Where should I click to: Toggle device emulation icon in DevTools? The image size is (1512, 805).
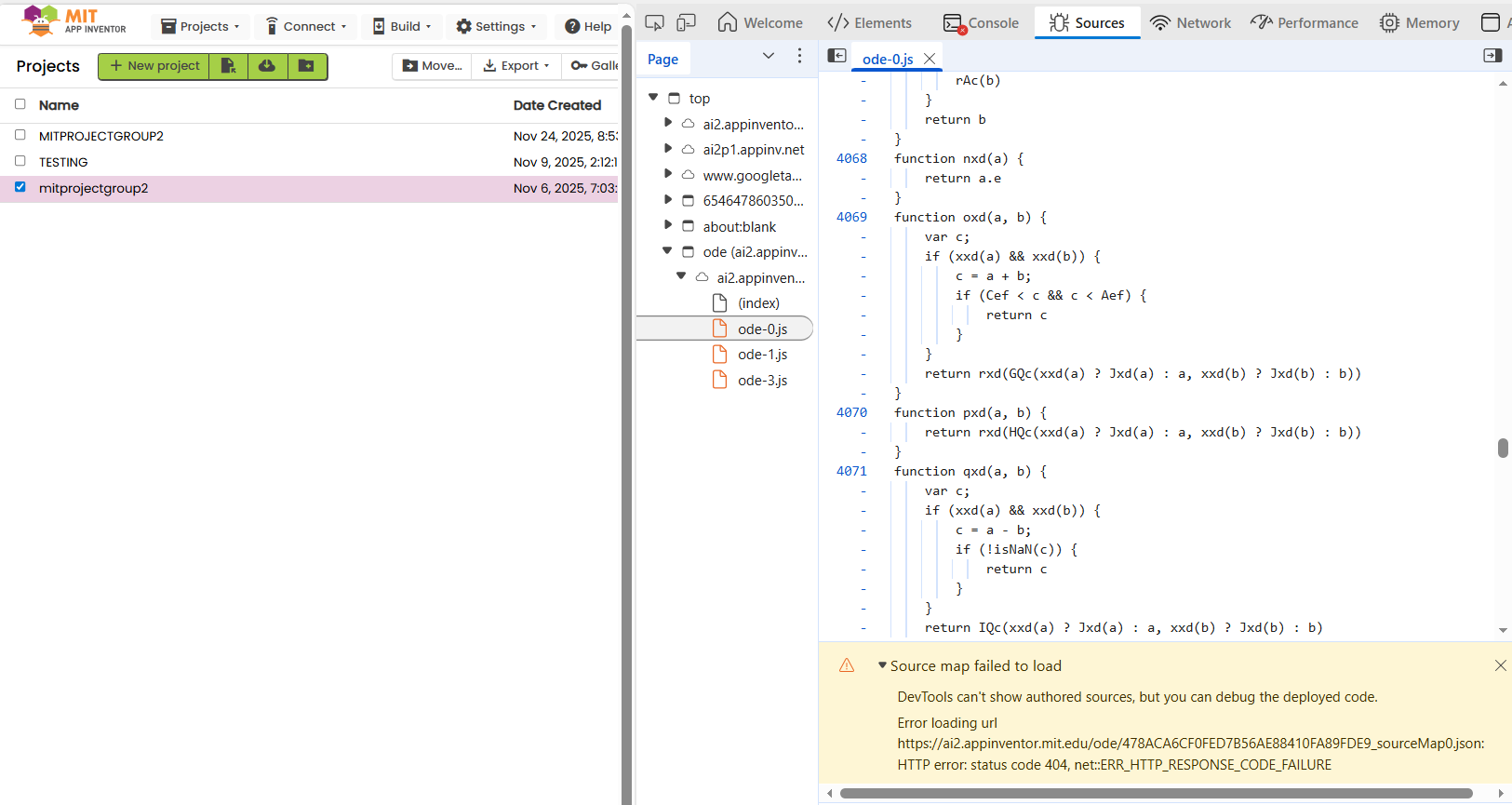point(687,23)
